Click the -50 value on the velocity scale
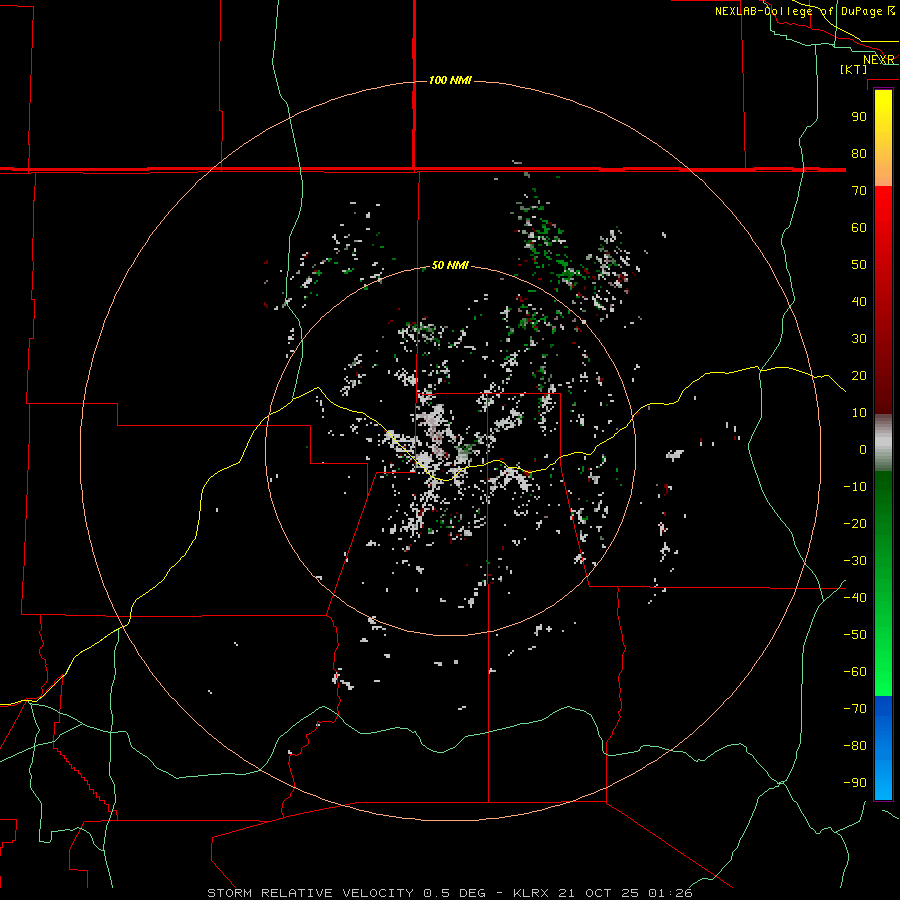This screenshot has width=900, height=900. click(855, 634)
